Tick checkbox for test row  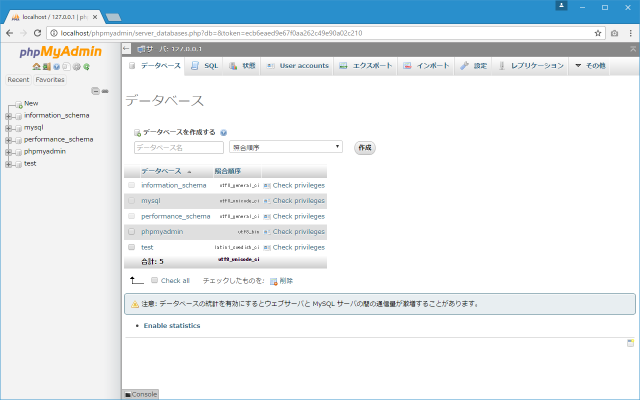(x=131, y=247)
